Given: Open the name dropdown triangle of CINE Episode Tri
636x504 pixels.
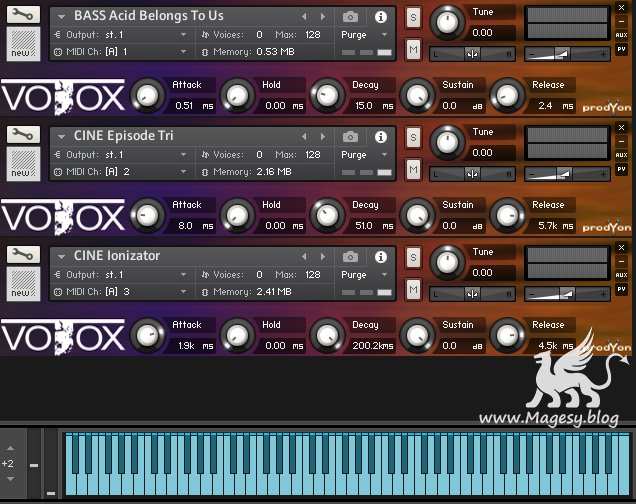Looking at the screenshot, I should click(x=61, y=137).
